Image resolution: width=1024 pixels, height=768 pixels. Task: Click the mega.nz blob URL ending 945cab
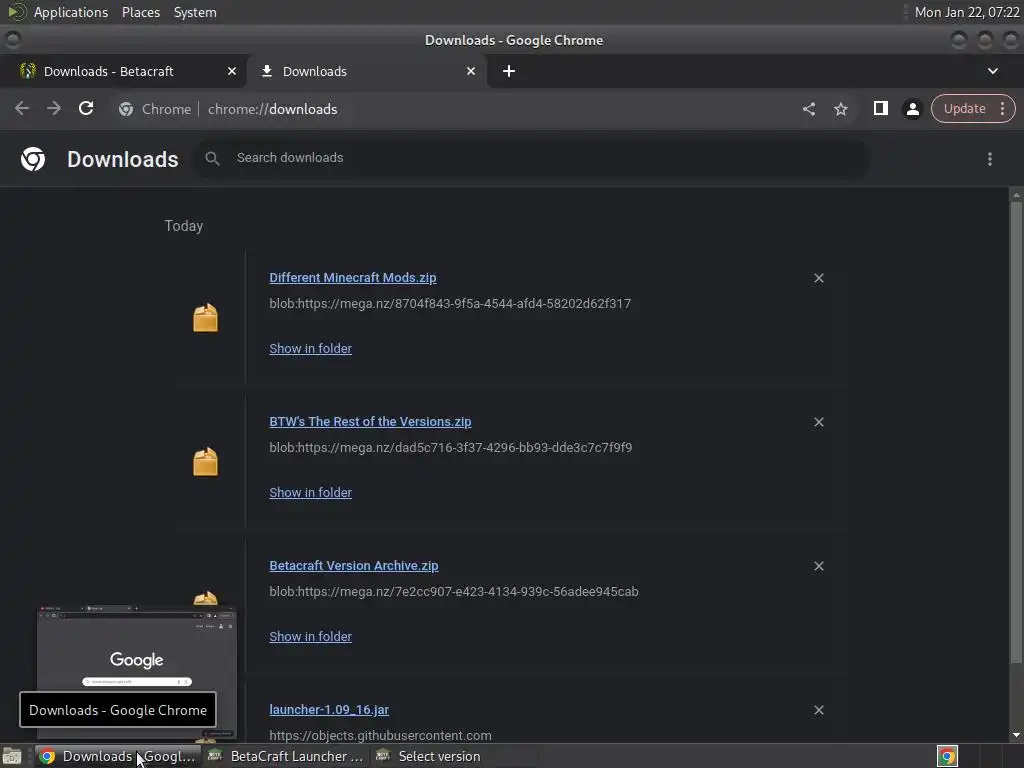coord(454,592)
